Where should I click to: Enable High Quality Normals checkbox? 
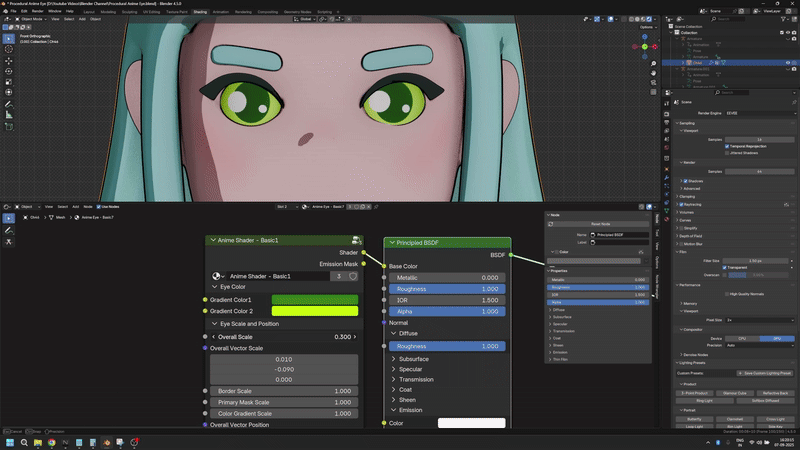[x=727, y=294]
